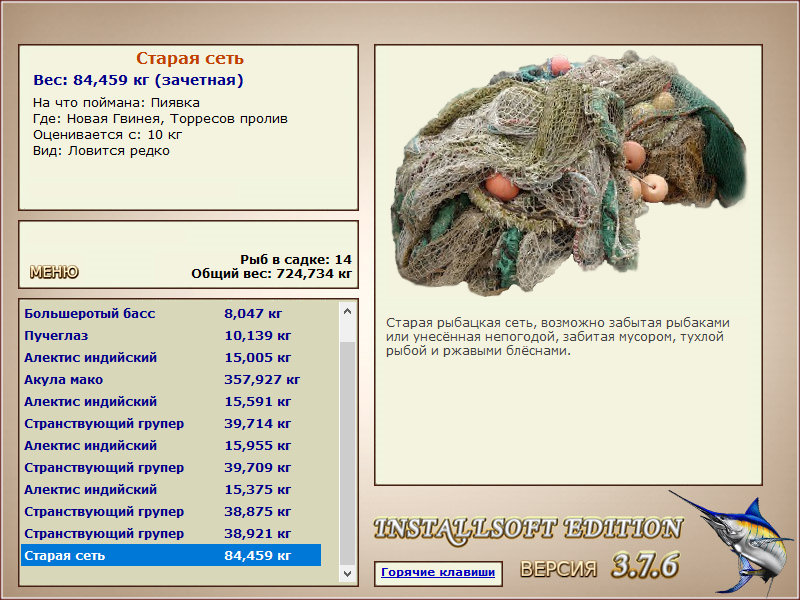Viewport: 800px width, 600px height.
Task: Select highlighted Старая сеть 84,459 кг row
Action: (171, 555)
